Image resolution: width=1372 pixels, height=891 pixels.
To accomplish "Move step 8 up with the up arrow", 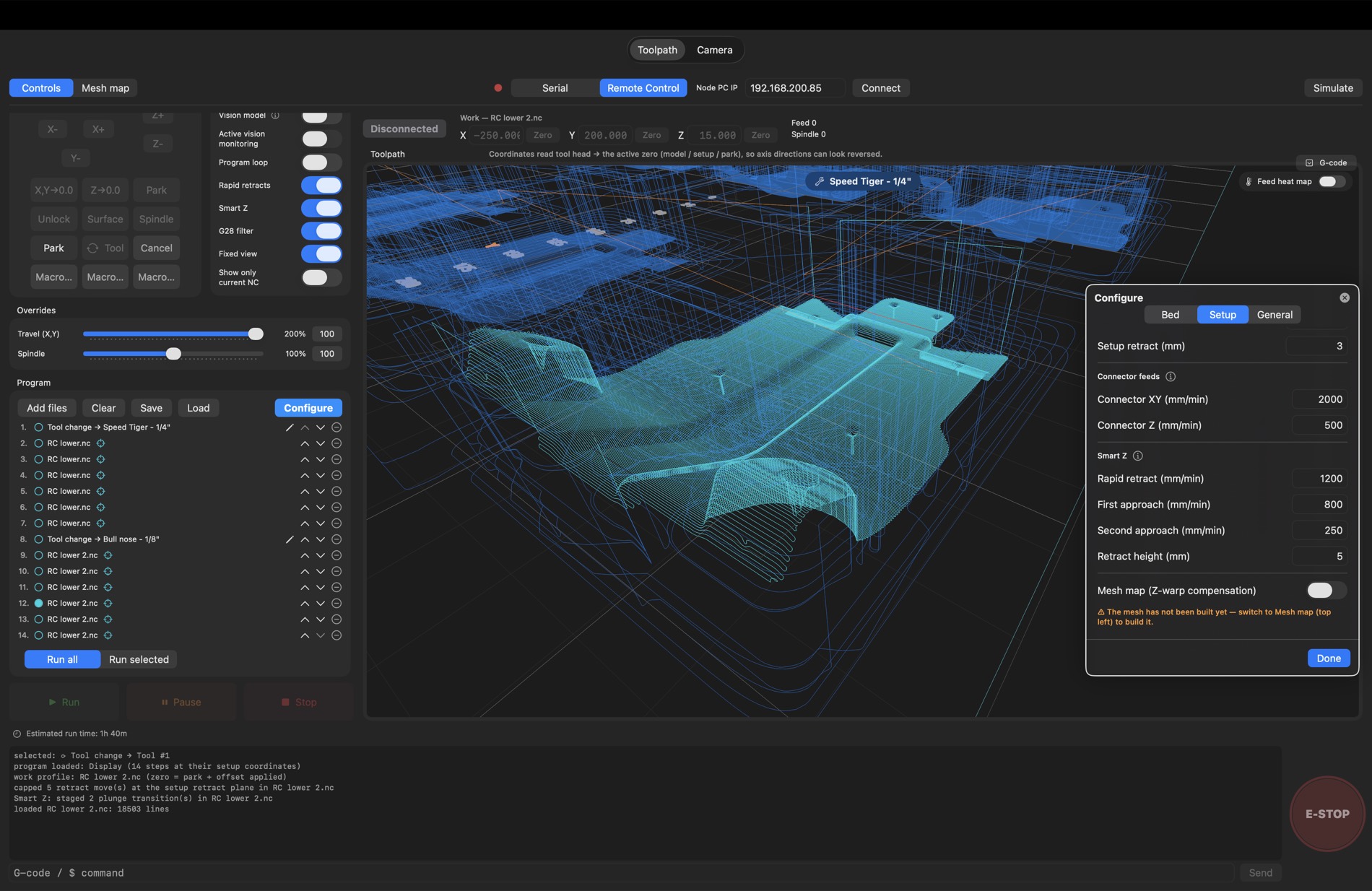I will pyautogui.click(x=305, y=539).
